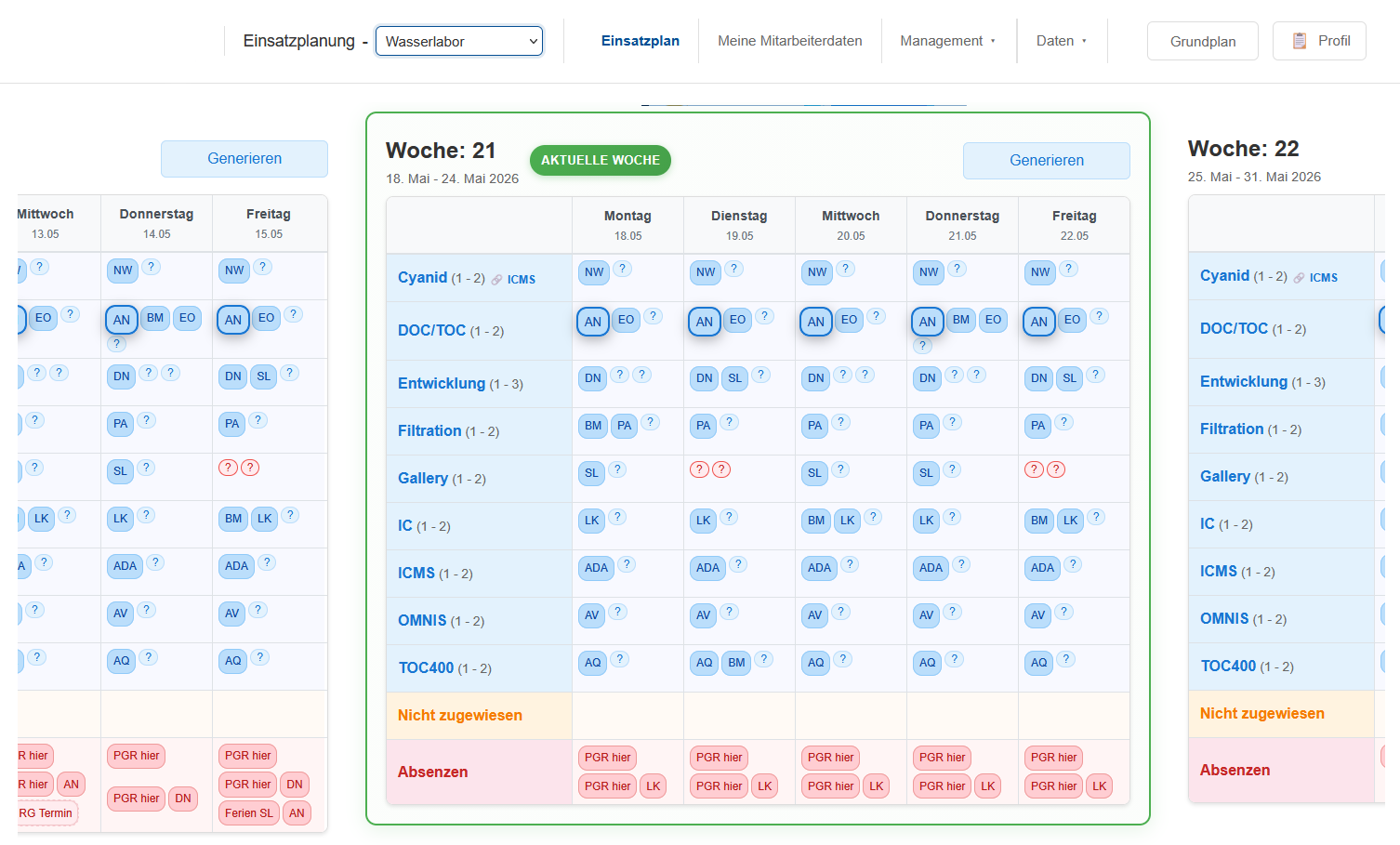
Task: Click the link icon beside Cyanid ICMS
Action: coord(497,280)
